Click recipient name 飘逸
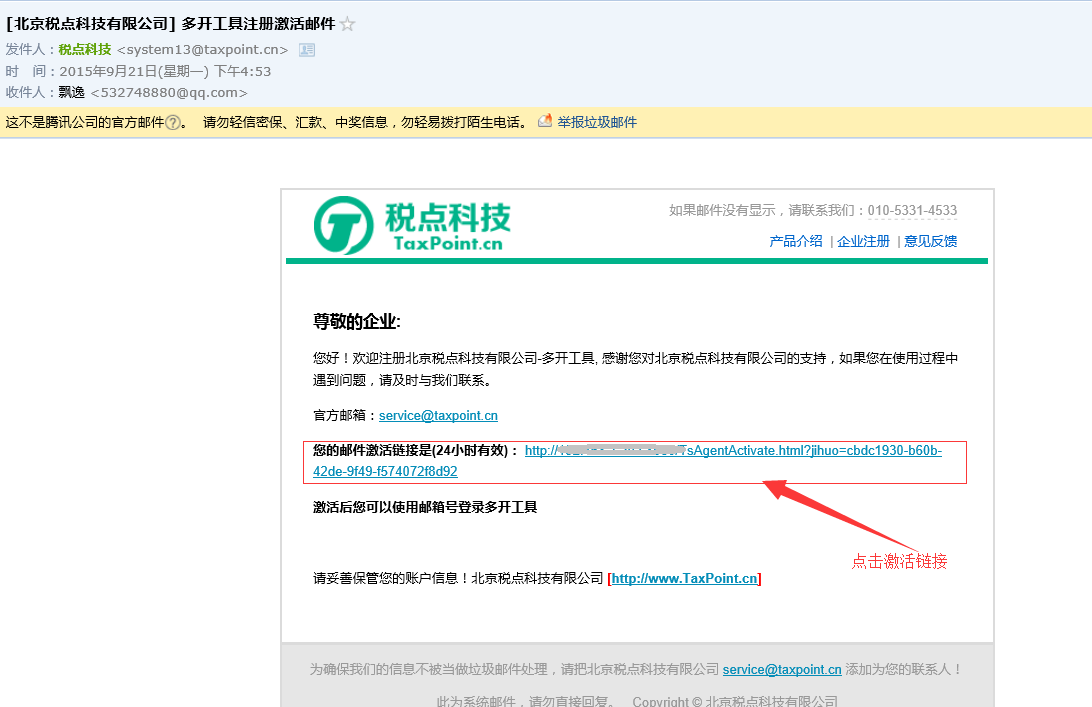The image size is (1092, 707). (x=72, y=93)
